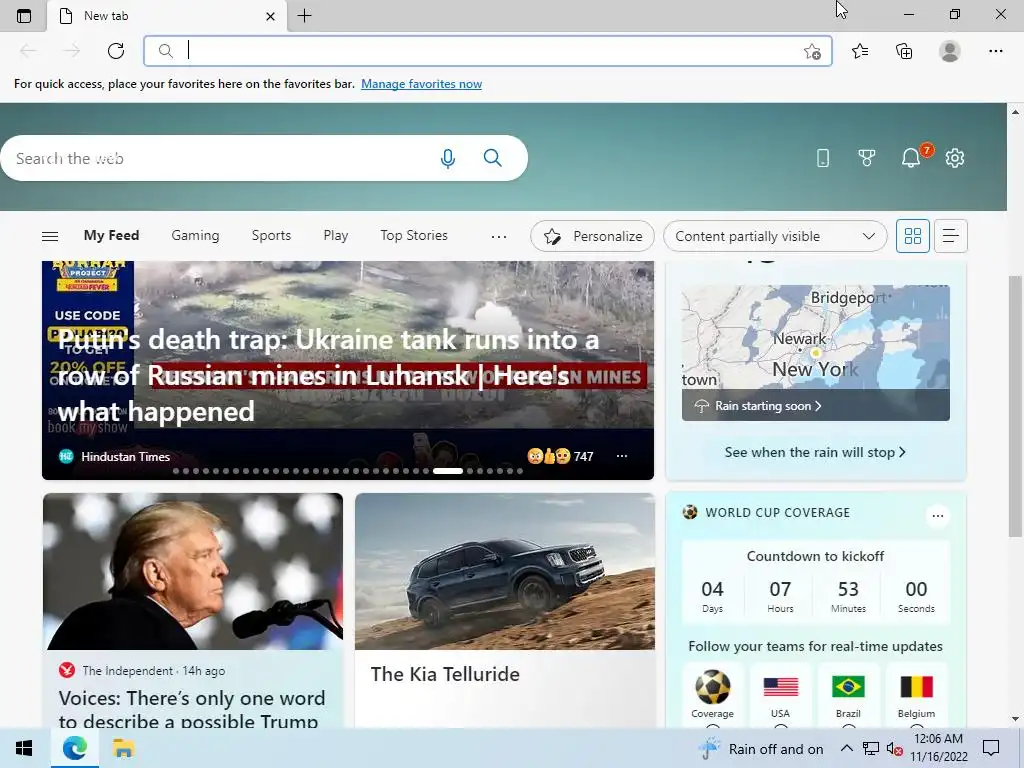Screen dimensions: 1024x768
Task: Click the browser forward arrow
Action: pos(72,51)
